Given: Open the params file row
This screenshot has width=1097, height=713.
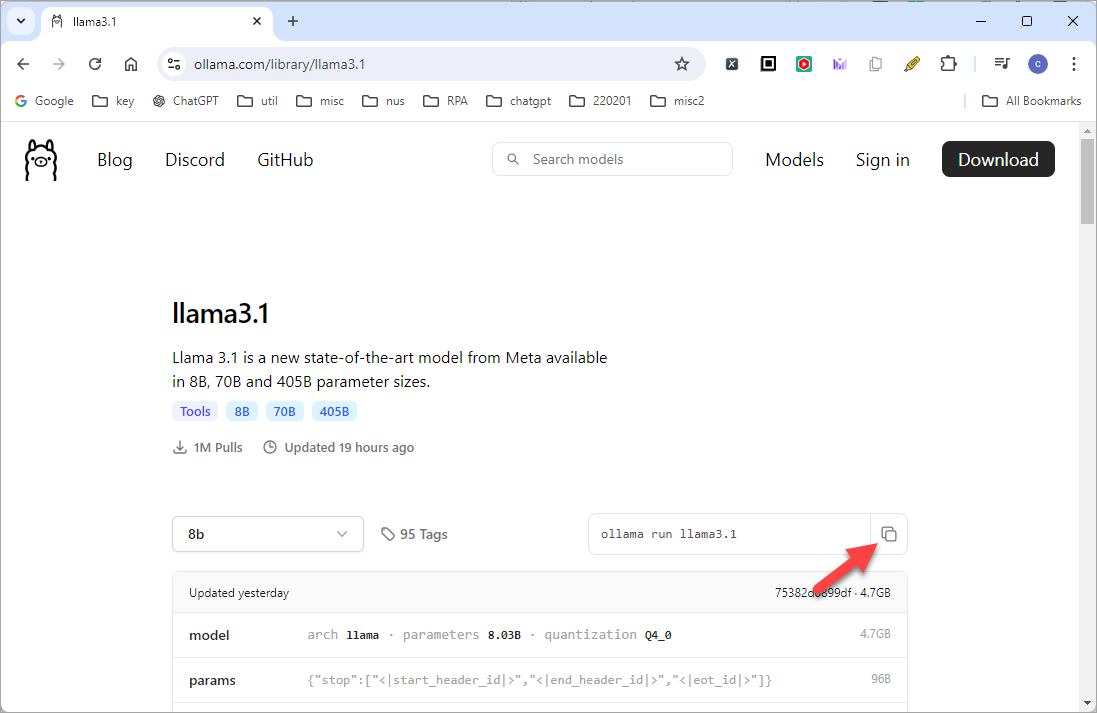Looking at the screenshot, I should tap(539, 680).
